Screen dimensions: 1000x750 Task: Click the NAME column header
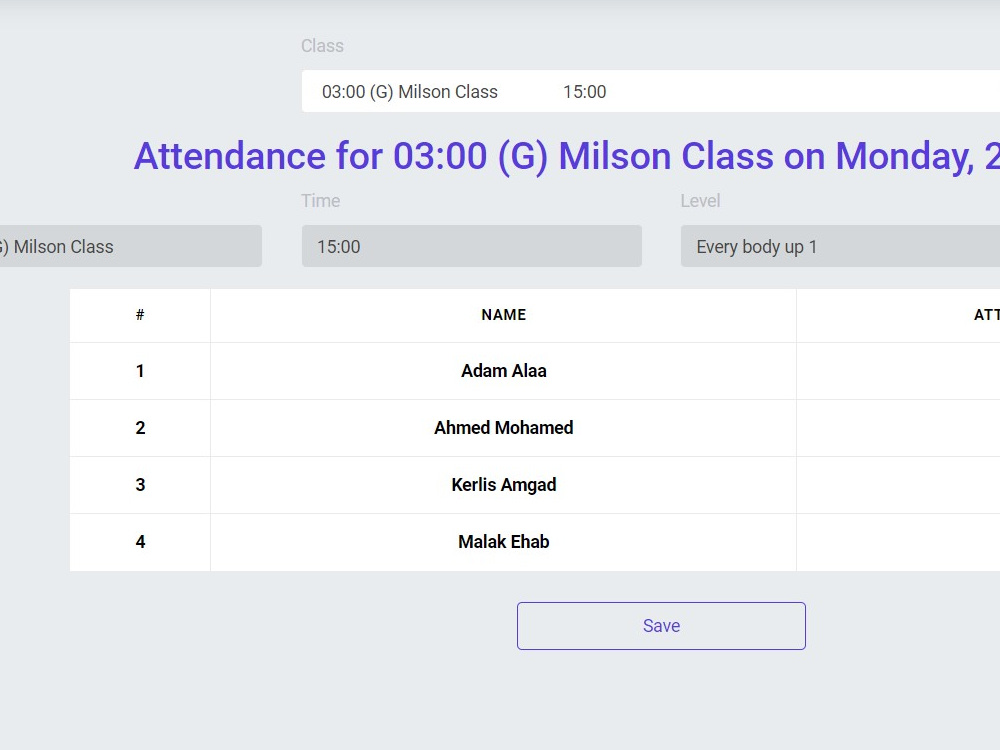point(503,315)
